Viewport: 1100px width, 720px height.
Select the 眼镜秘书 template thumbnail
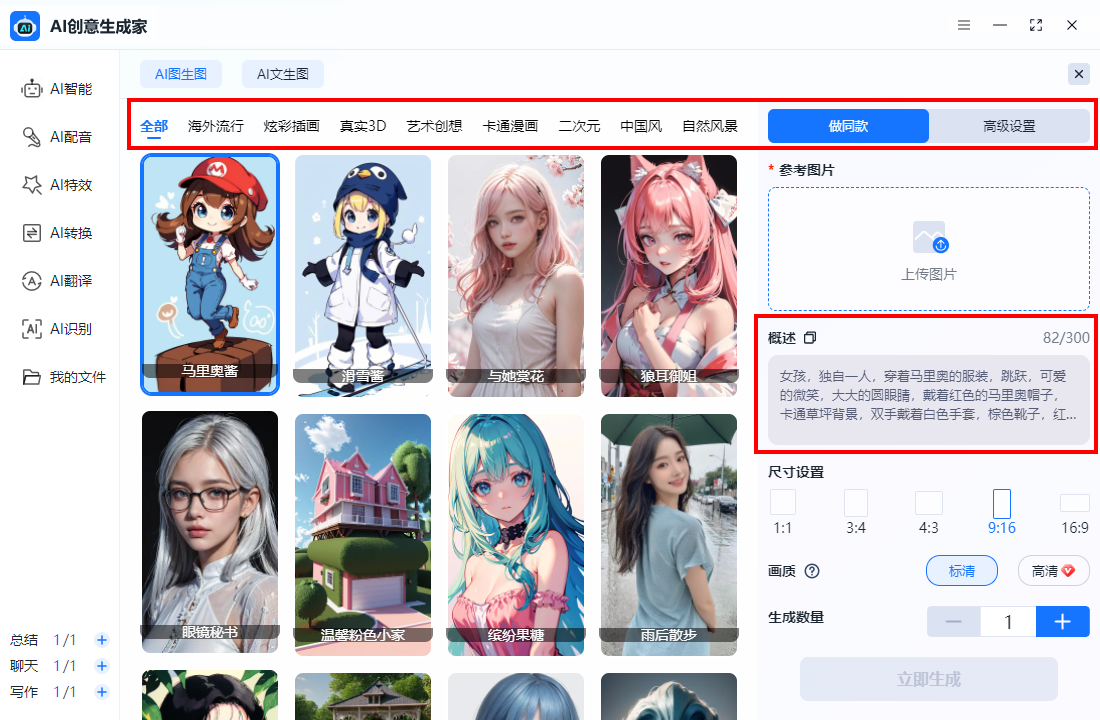click(x=210, y=533)
